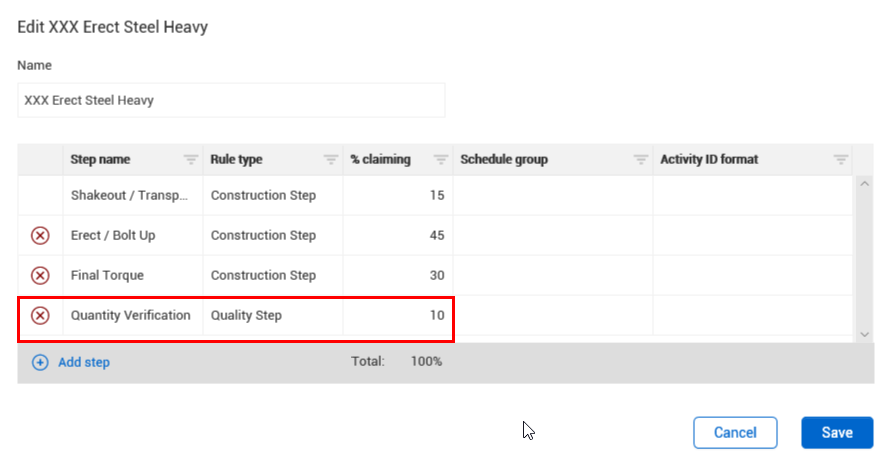
Task: Open the Activity ID format column filter
Action: pos(841,160)
